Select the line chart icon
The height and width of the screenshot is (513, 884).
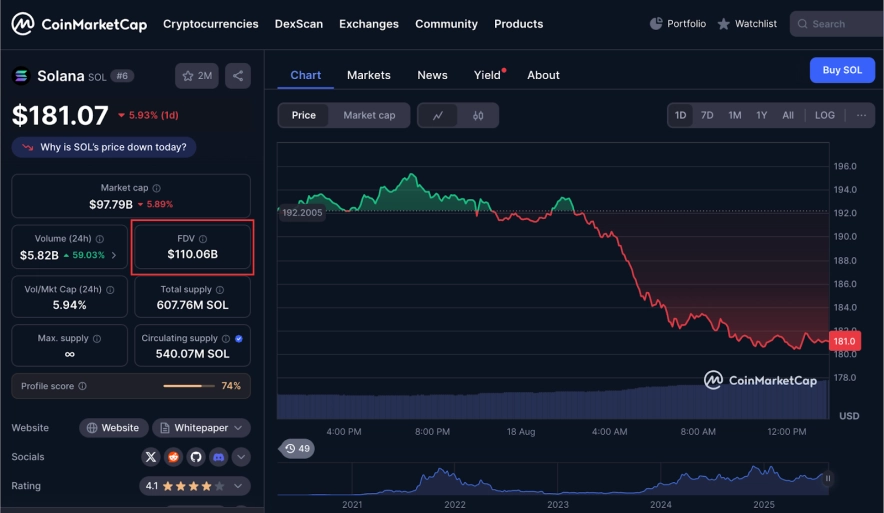438,115
